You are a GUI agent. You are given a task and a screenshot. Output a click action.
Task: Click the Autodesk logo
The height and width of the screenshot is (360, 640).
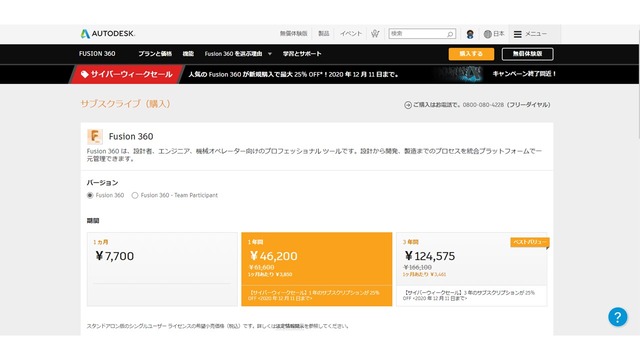pos(108,33)
